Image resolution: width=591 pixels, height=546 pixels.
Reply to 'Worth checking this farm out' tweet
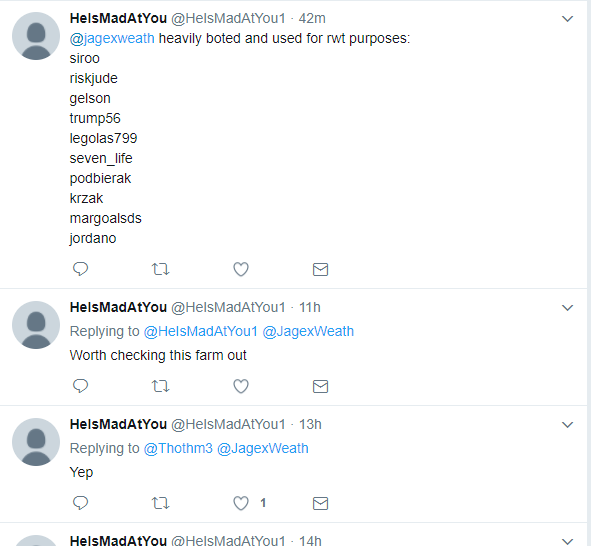pos(80,386)
